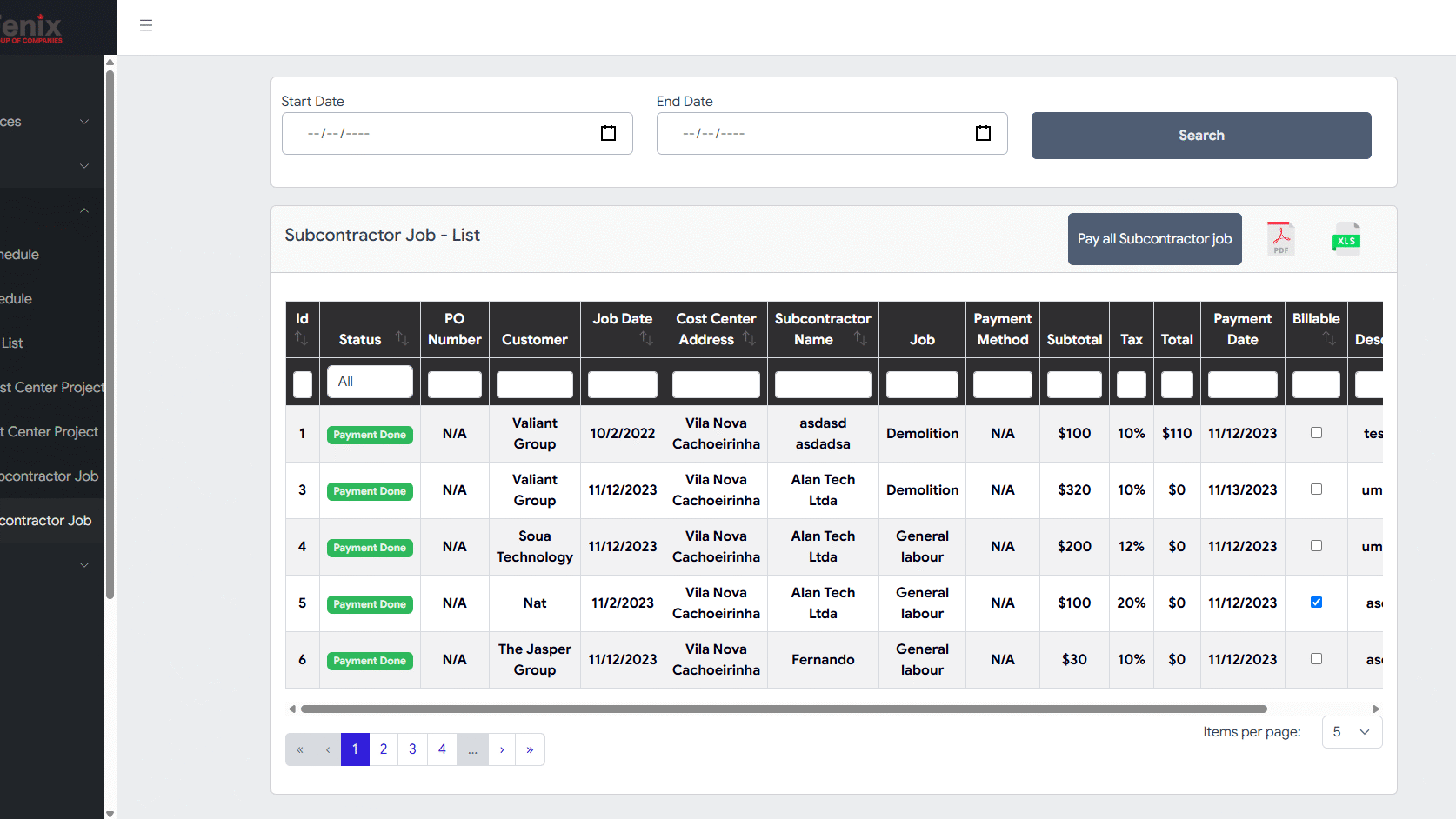Viewport: 1456px width, 819px height.
Task: Click Payment Done badge in row 6
Action: pos(370,661)
